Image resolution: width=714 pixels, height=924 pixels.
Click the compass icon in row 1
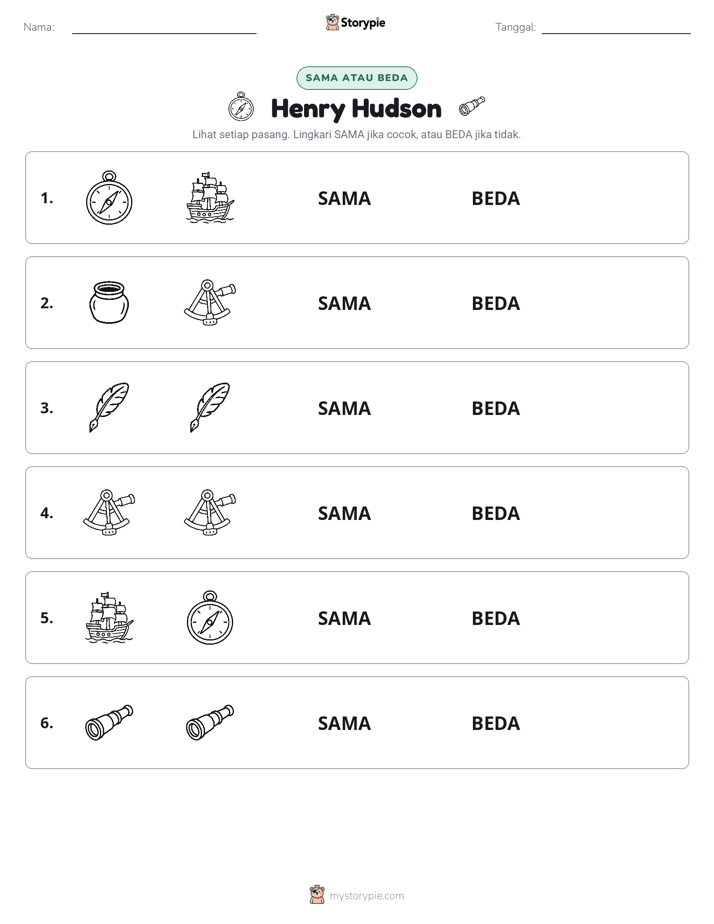tap(109, 197)
